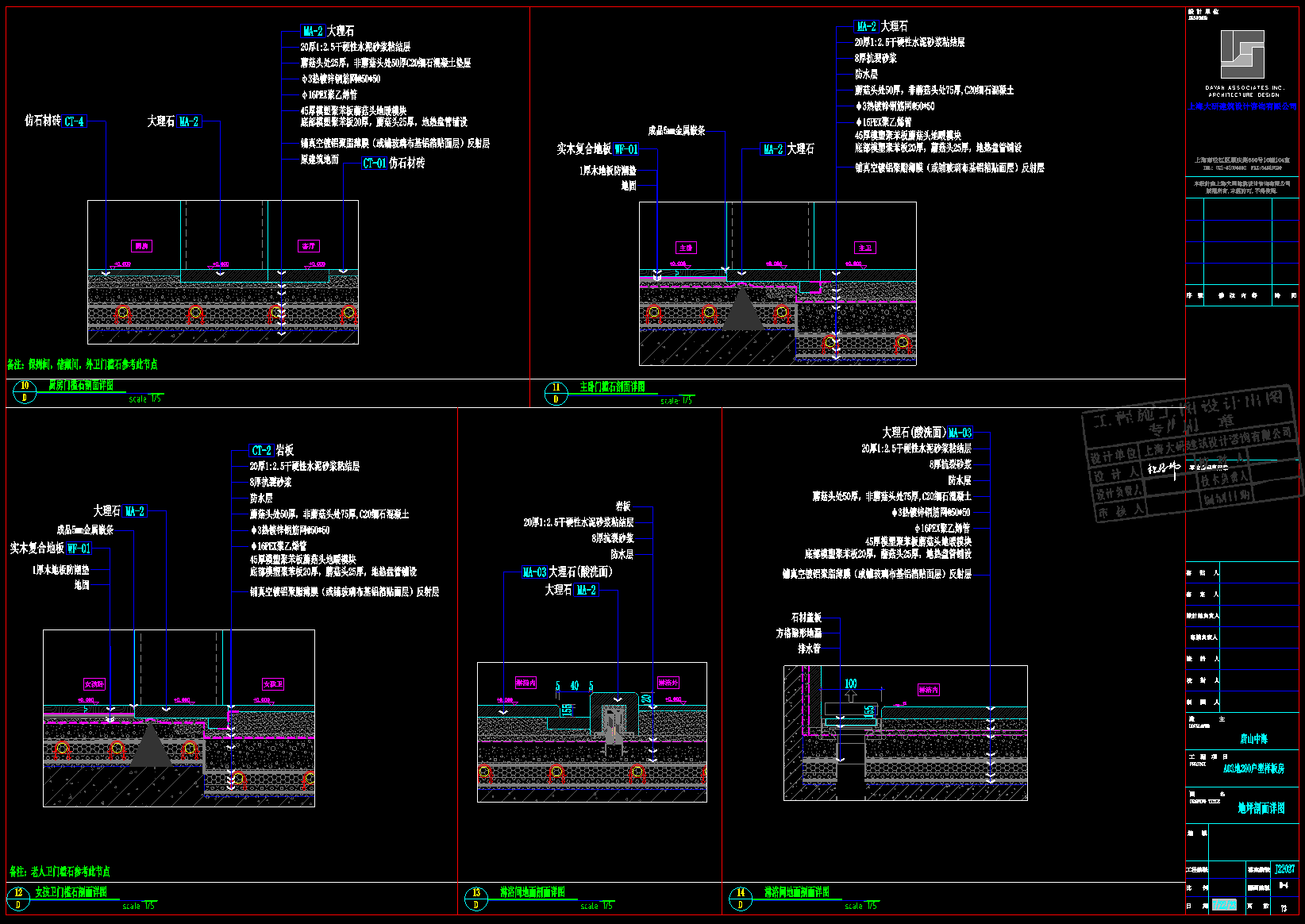
Task: Click the 100 dimension text in detail 14
Action: pos(851,683)
